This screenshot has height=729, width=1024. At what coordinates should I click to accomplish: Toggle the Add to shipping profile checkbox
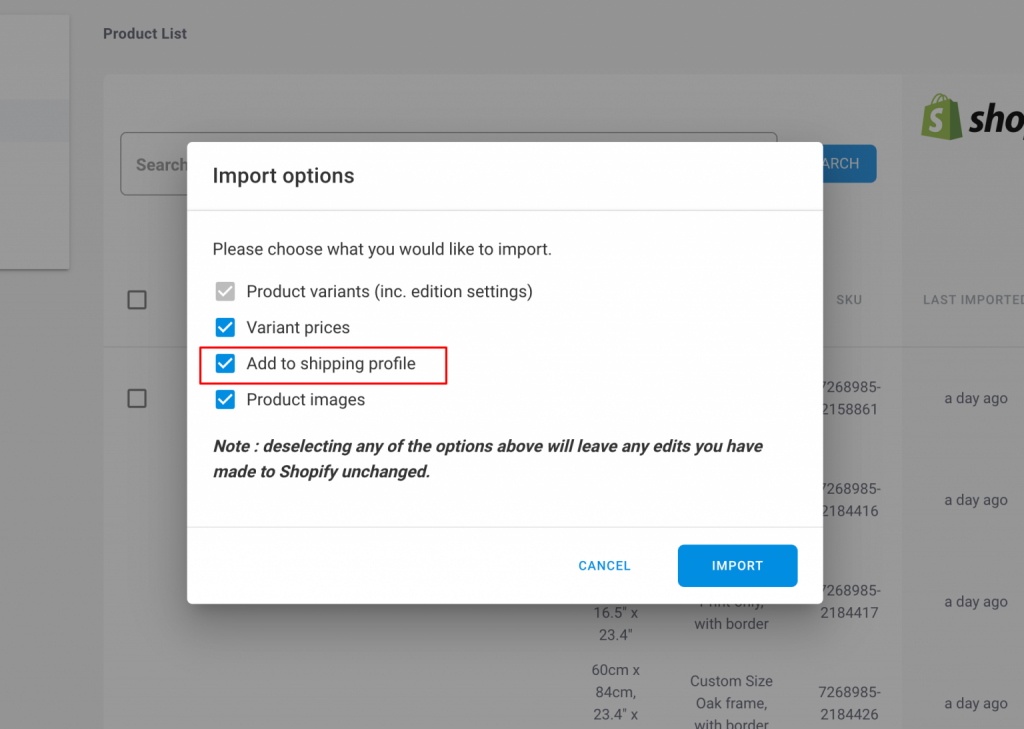coord(225,363)
